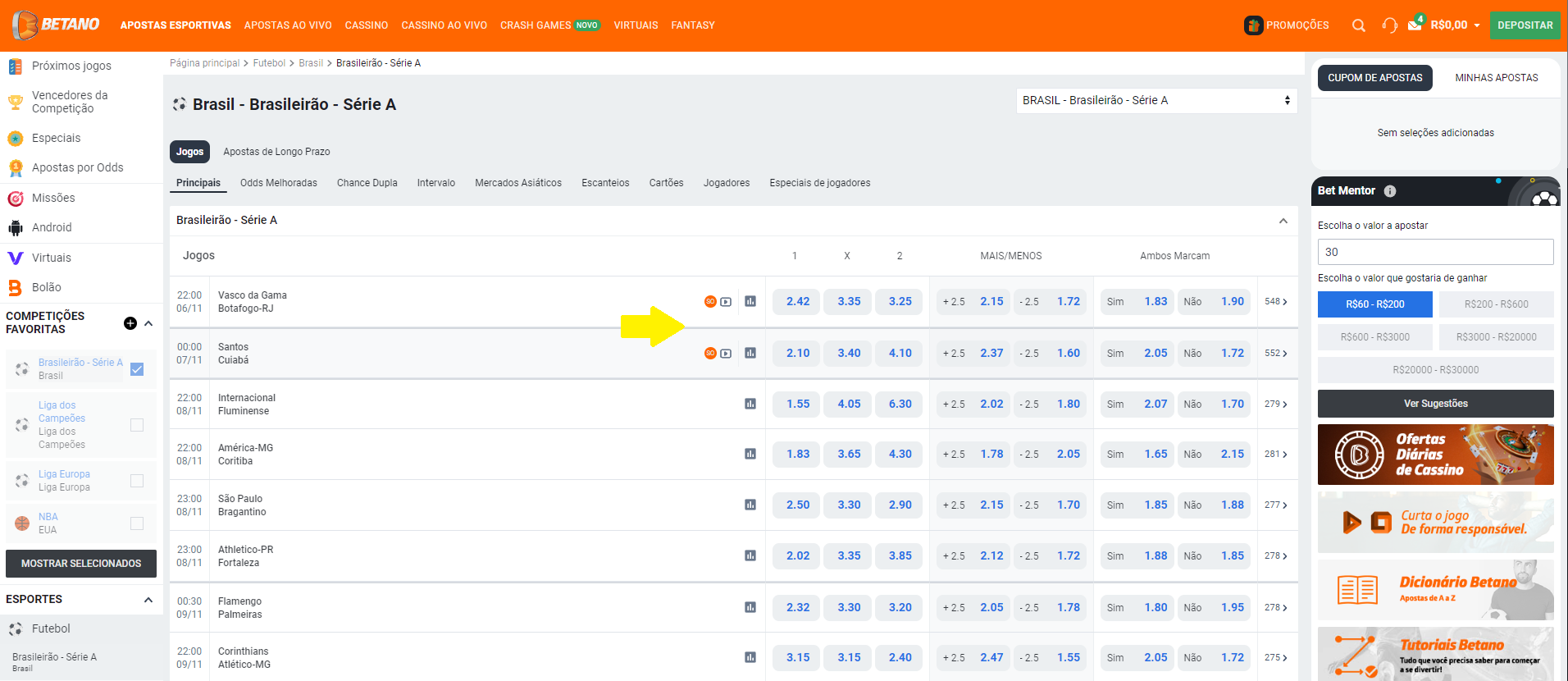Screen dimensions: 1568x681
Task: Select the R$200 - R$600 winnings range
Action: pos(1497,304)
